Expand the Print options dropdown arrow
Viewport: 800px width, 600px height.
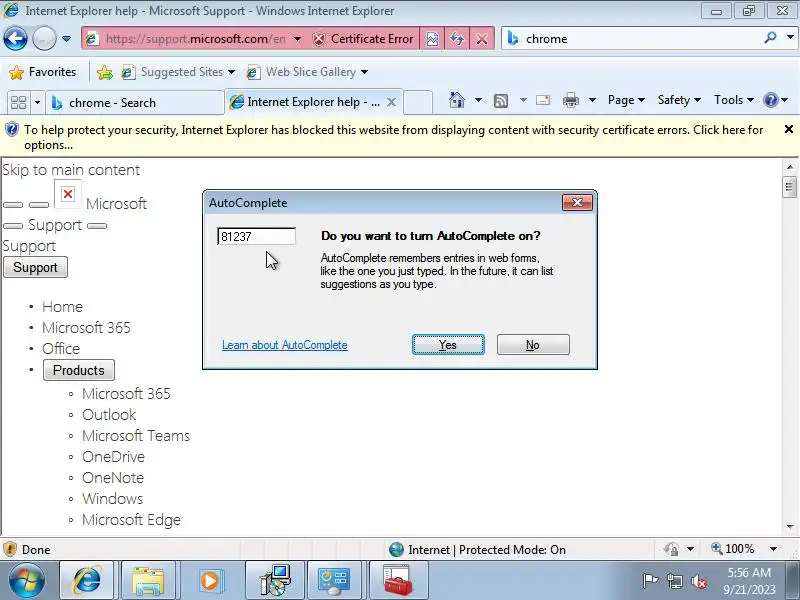point(592,100)
